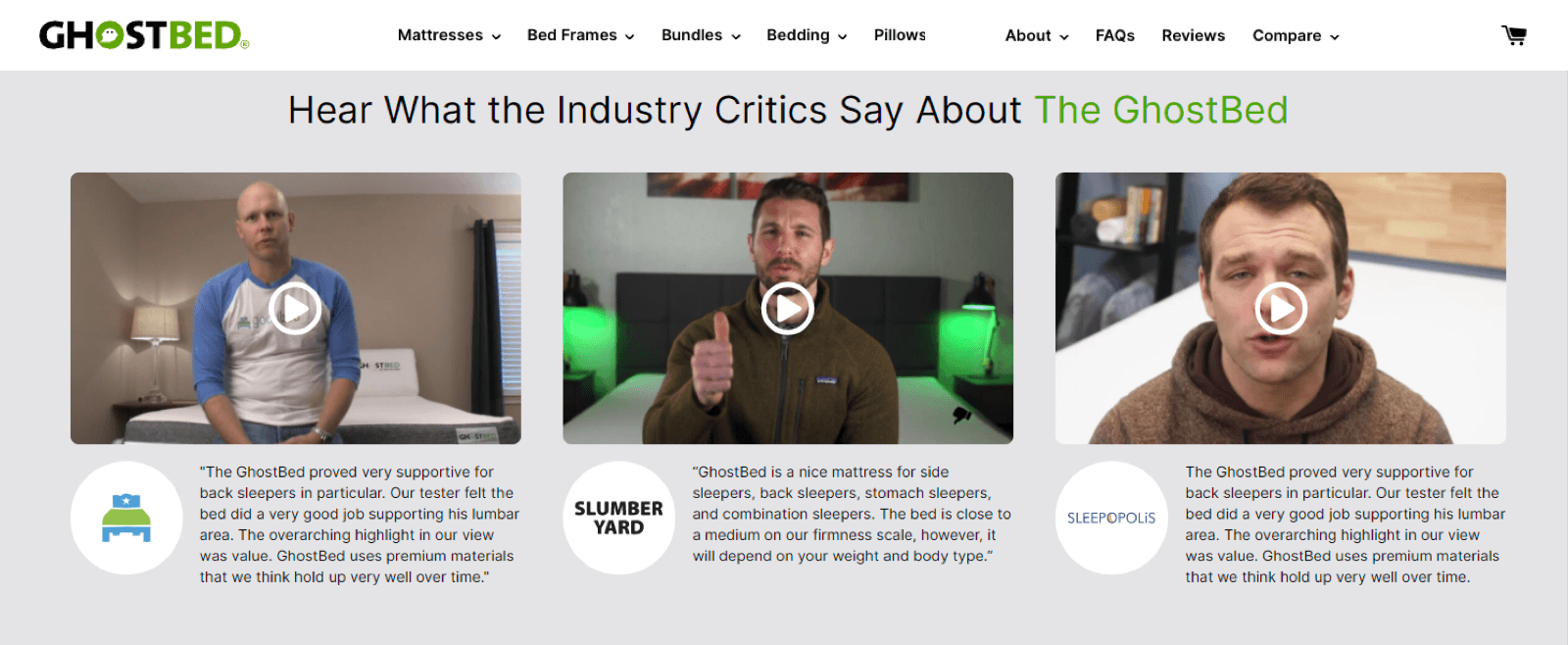The height and width of the screenshot is (645, 1568).
Task: Play the Sleepopolis review video
Action: coord(1281,309)
